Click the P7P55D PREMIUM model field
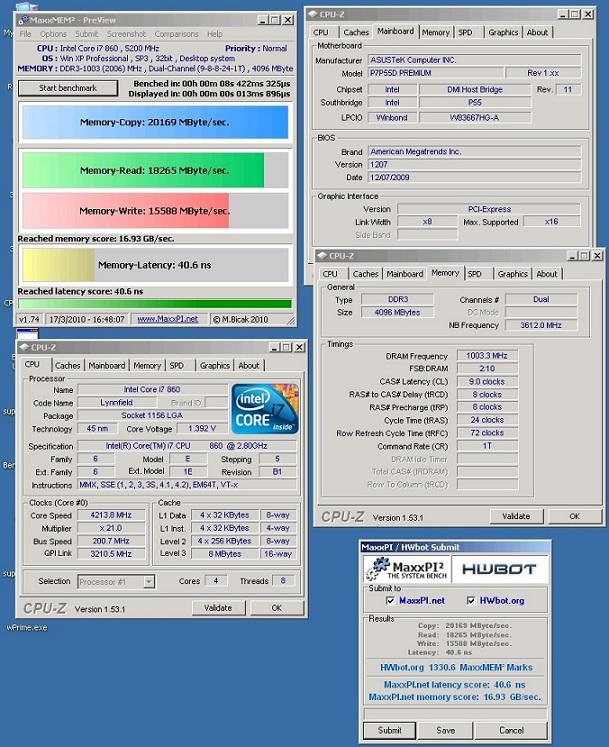609x747 pixels. tap(436, 73)
